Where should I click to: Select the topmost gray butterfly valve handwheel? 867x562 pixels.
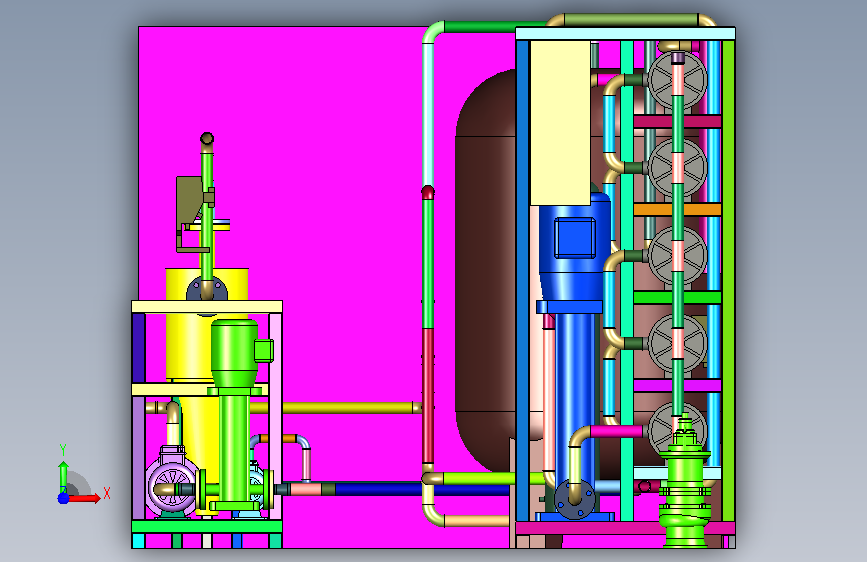(x=677, y=80)
